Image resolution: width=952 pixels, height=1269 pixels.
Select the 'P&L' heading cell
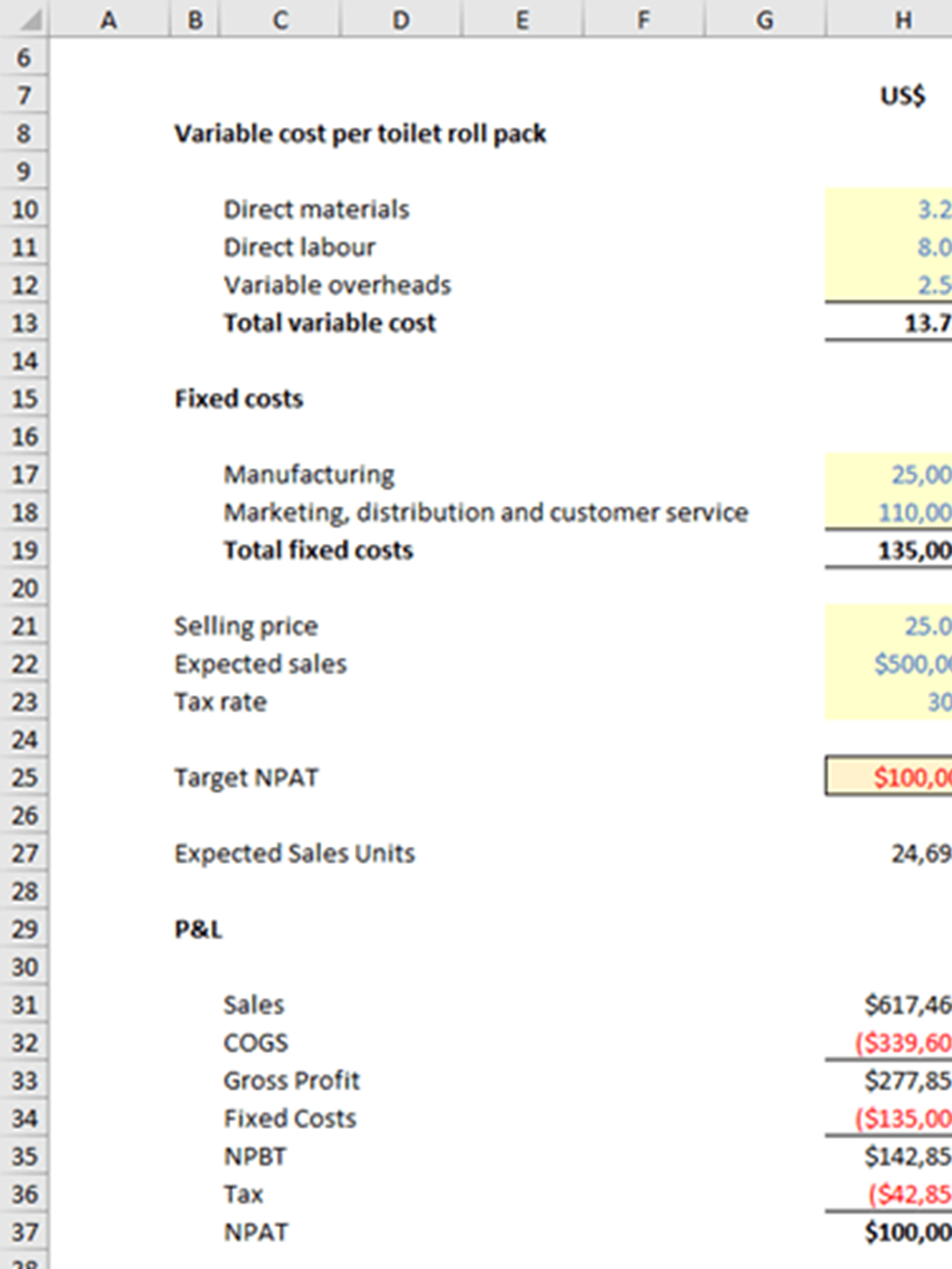198,929
